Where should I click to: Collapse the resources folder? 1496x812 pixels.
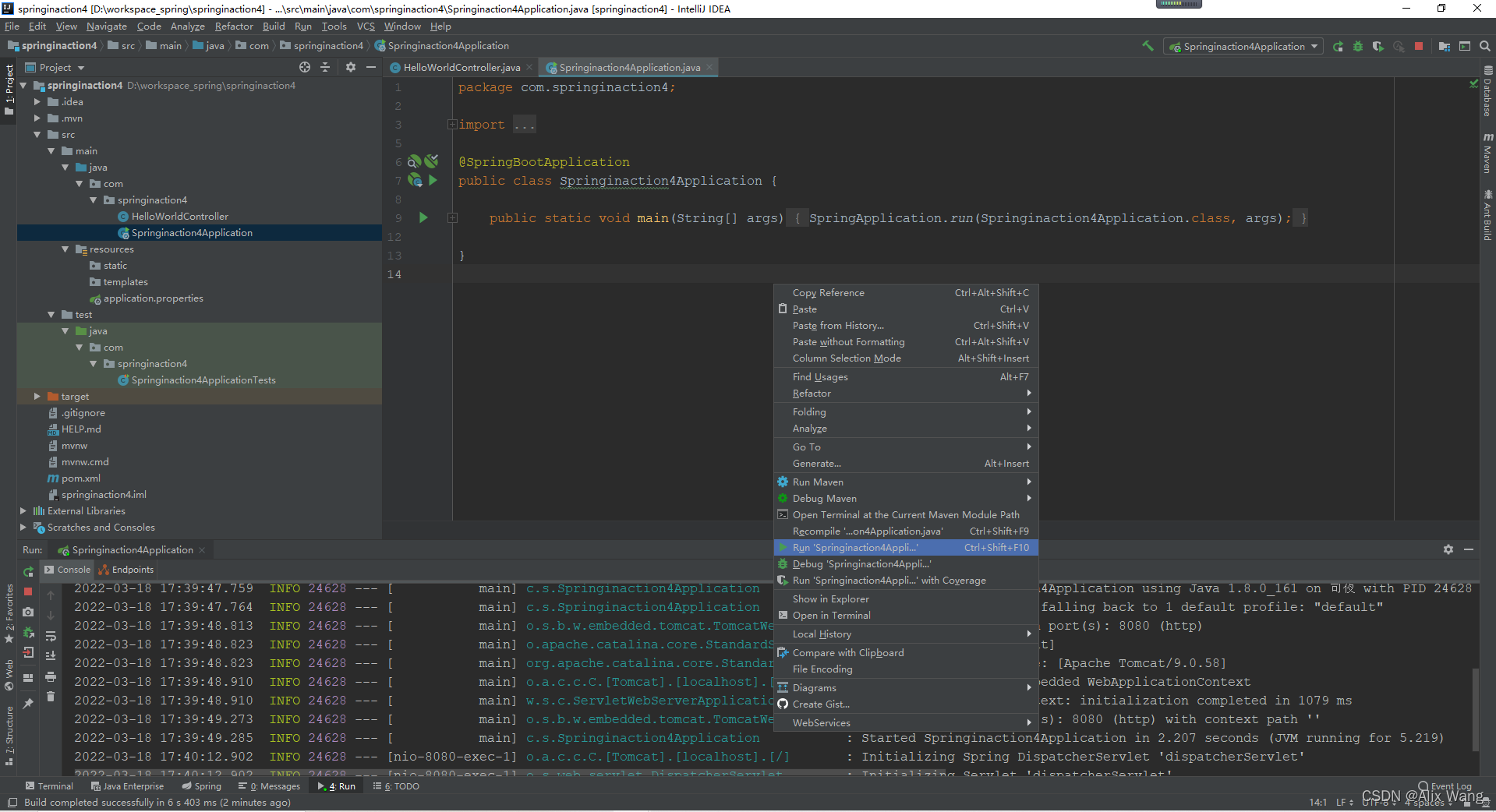65,249
